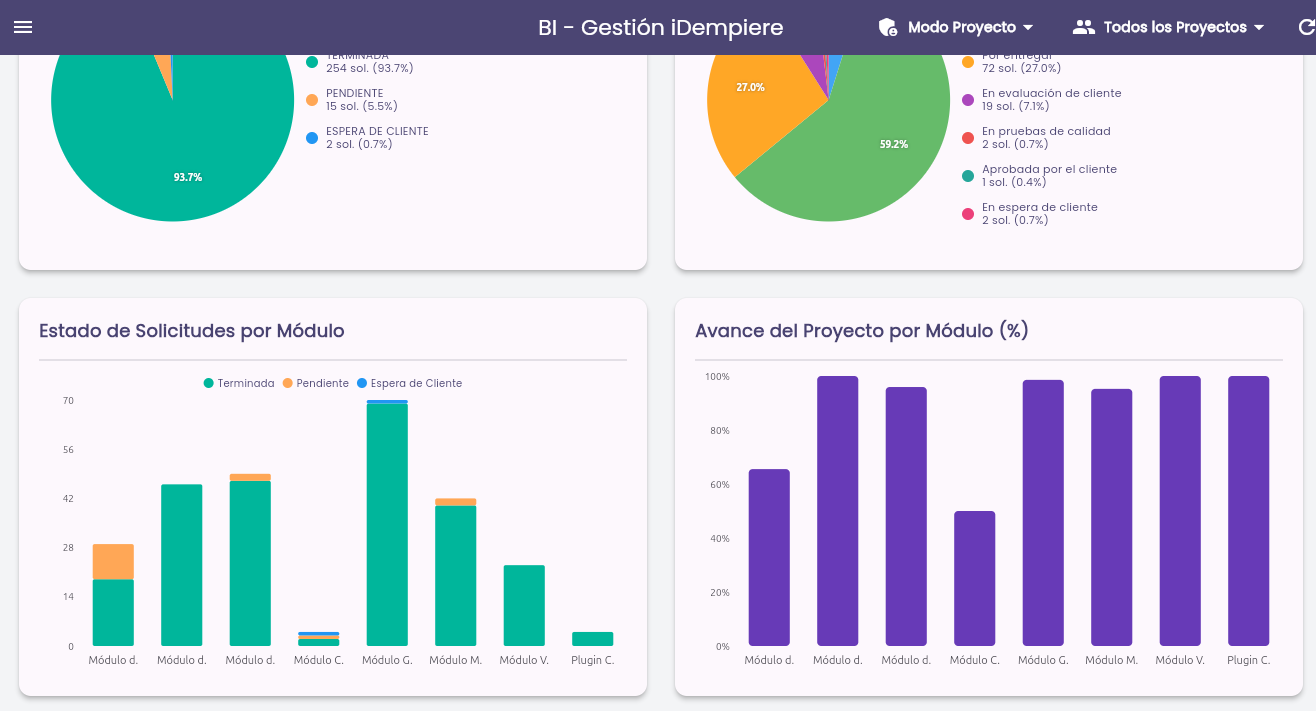Click the shield icon beside Modo Proyecto
The image size is (1316, 711).
tap(888, 27)
